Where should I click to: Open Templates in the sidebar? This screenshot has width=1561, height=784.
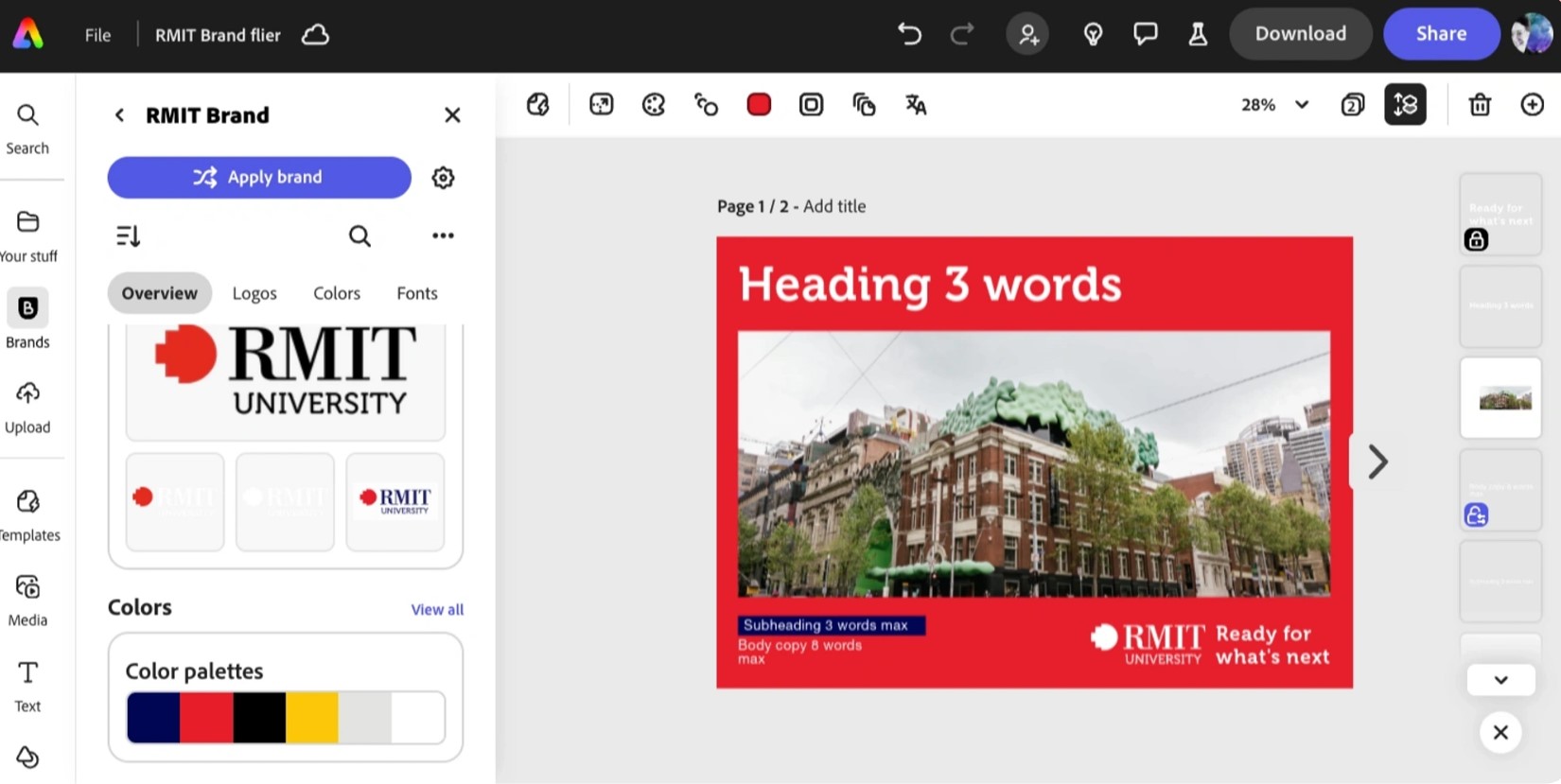coord(28,515)
